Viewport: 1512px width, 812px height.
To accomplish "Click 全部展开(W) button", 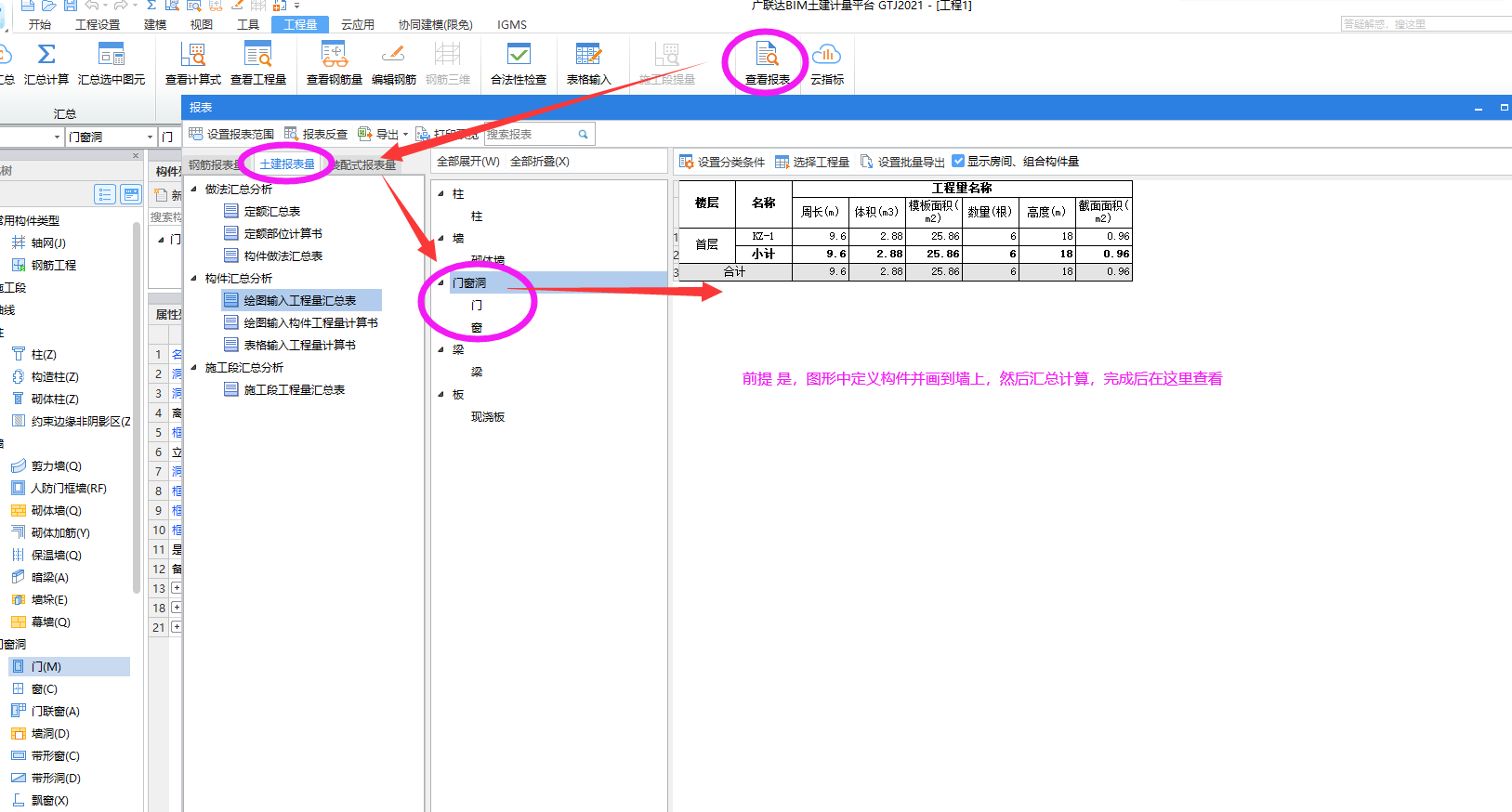I will pyautogui.click(x=468, y=161).
